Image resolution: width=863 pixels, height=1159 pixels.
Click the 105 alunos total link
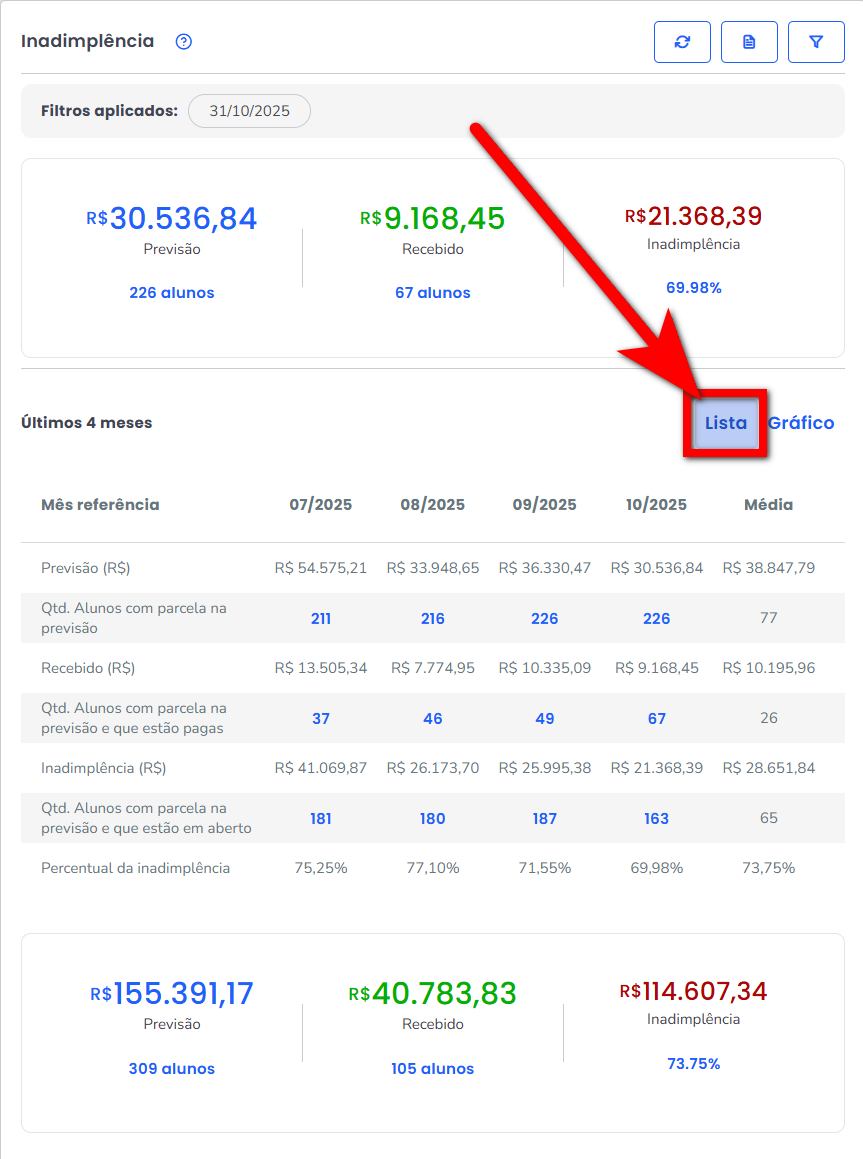tap(432, 1069)
